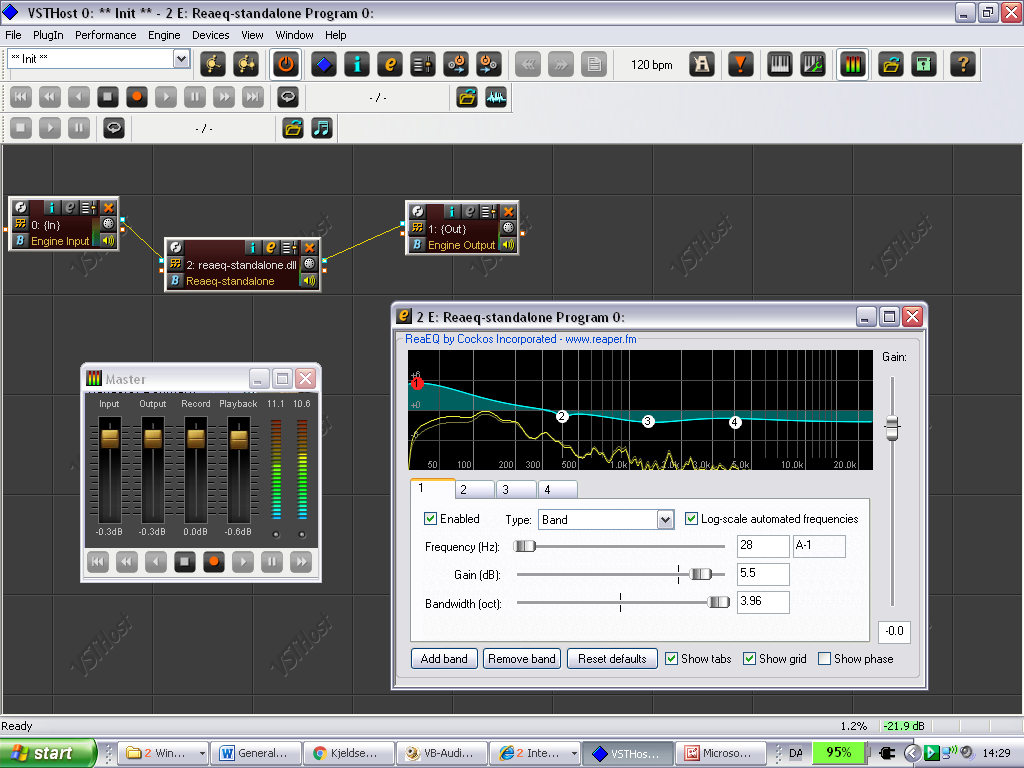Open the green save plugin bank icon
Image resolution: width=1024 pixels, height=768 pixels.
point(923,64)
